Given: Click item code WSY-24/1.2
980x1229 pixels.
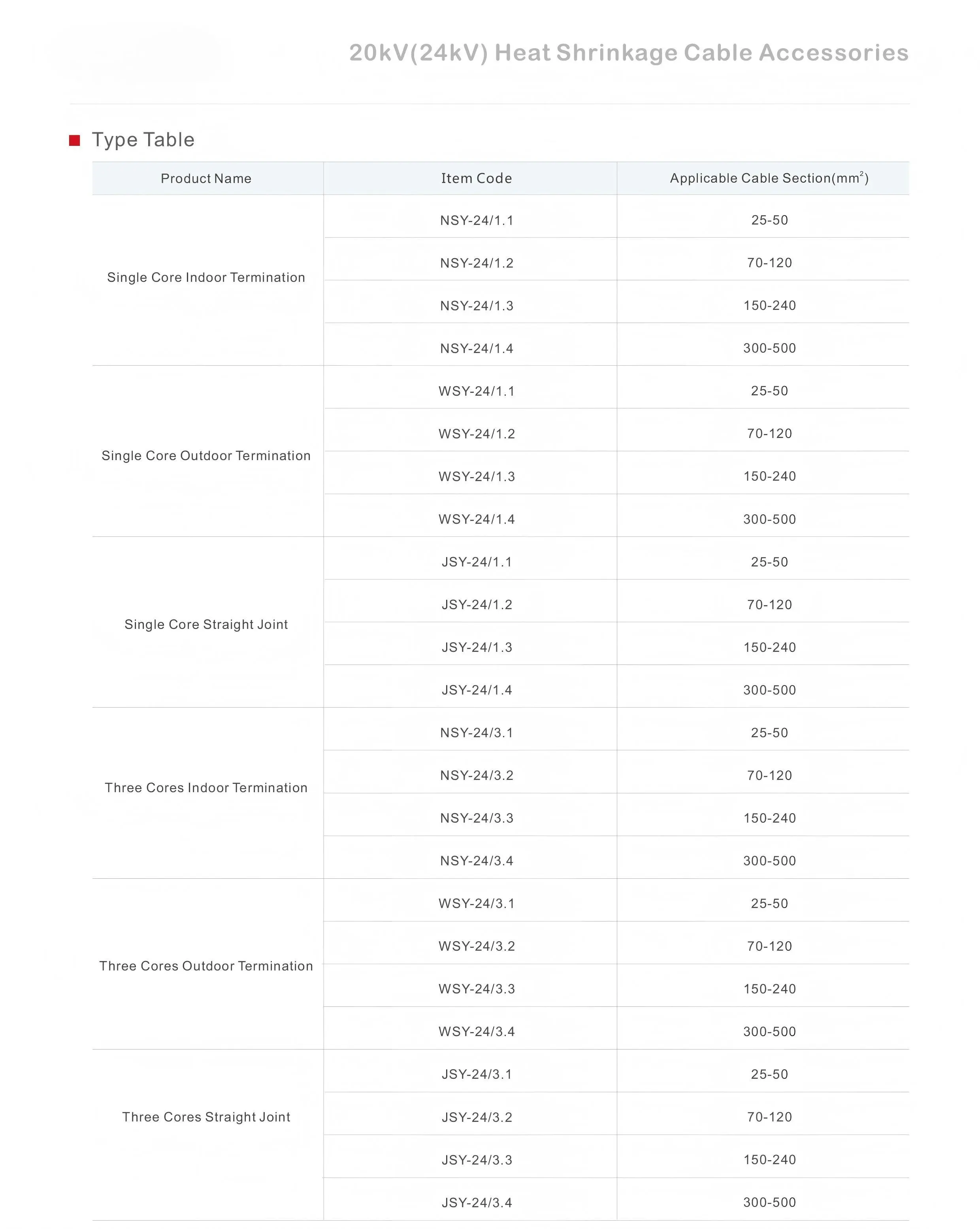Looking at the screenshot, I should point(476,434).
